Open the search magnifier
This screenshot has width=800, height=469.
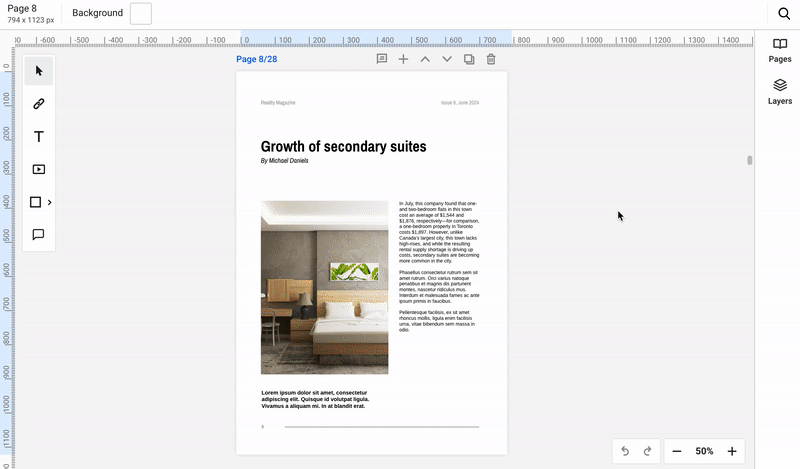[784, 13]
